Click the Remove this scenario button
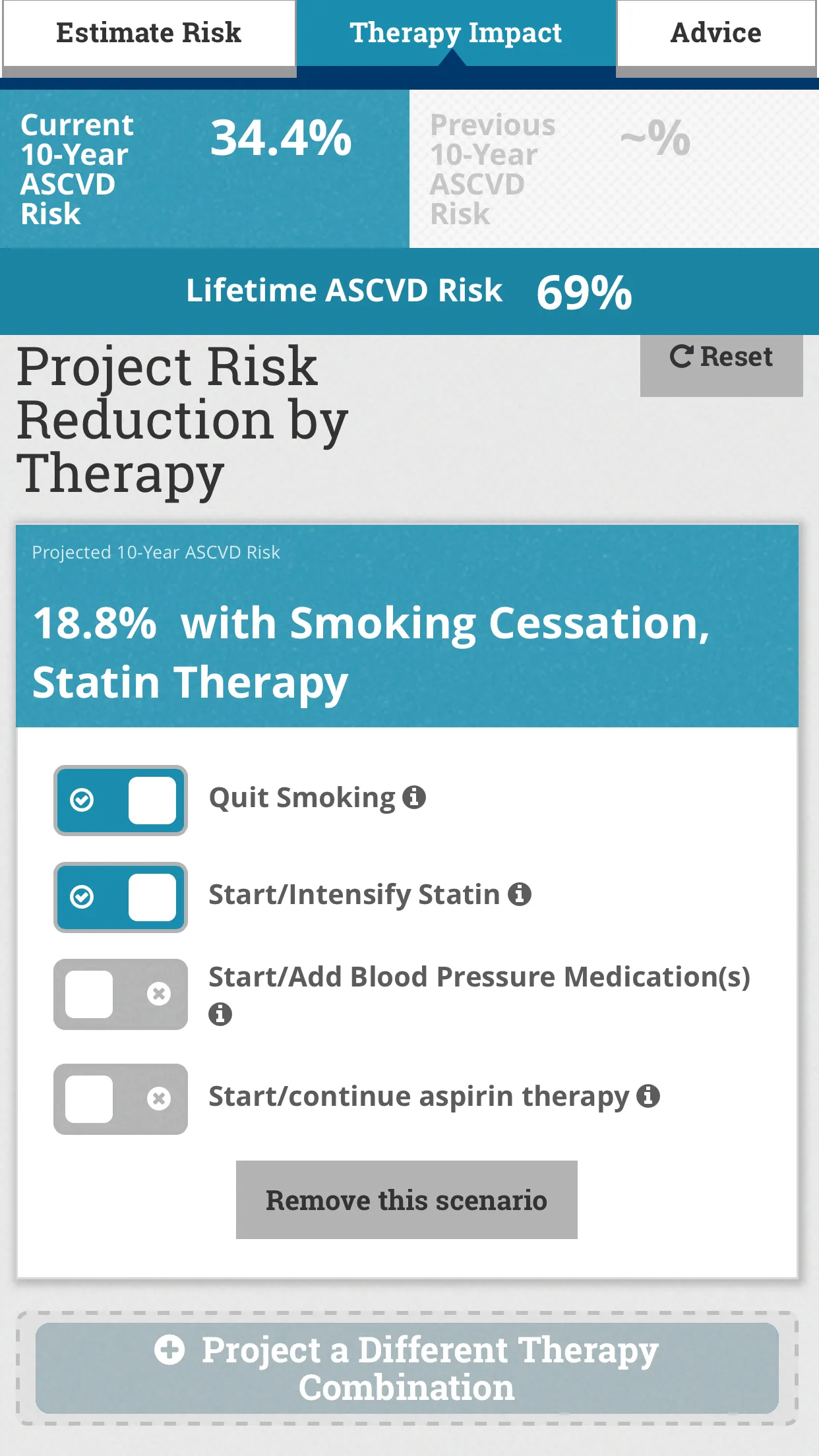The height and width of the screenshot is (1456, 819). [406, 1200]
